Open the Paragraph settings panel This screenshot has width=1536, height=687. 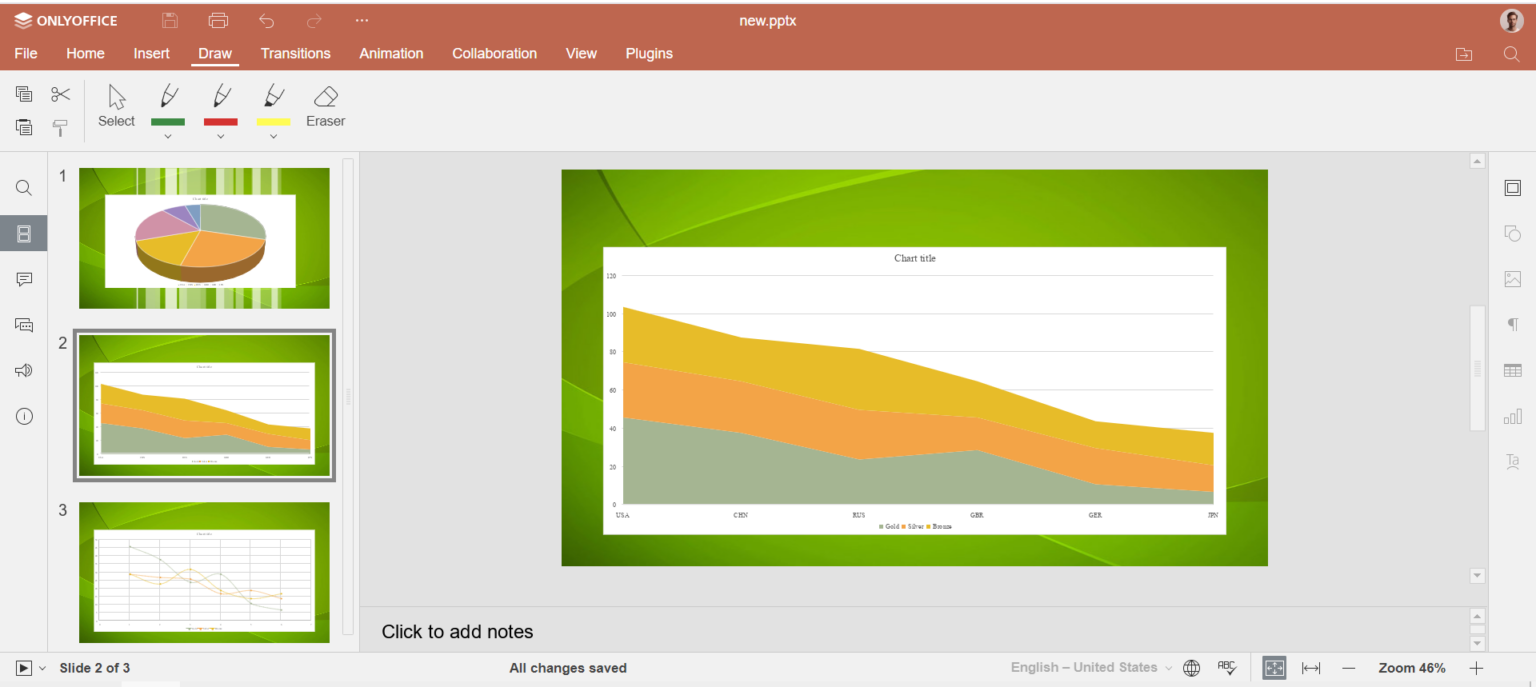(1512, 324)
